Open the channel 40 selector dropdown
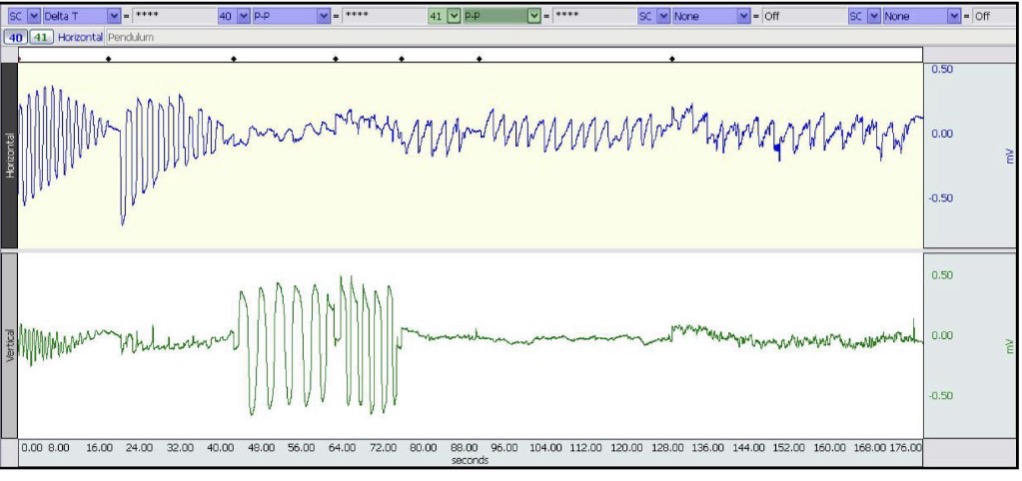The image size is (1022, 481). point(243,17)
